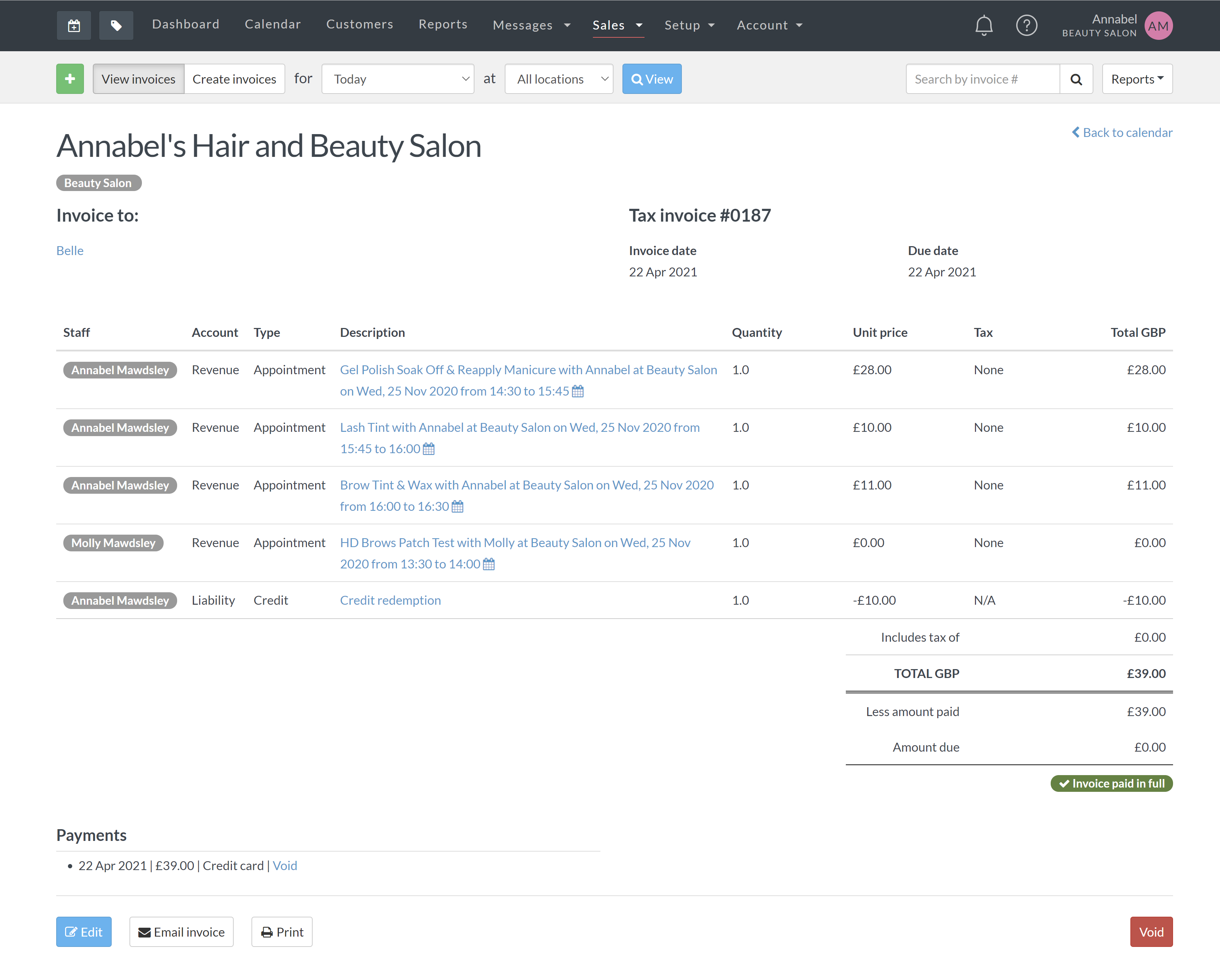The width and height of the screenshot is (1220, 980).
Task: Open the All locations dropdown
Action: point(558,79)
